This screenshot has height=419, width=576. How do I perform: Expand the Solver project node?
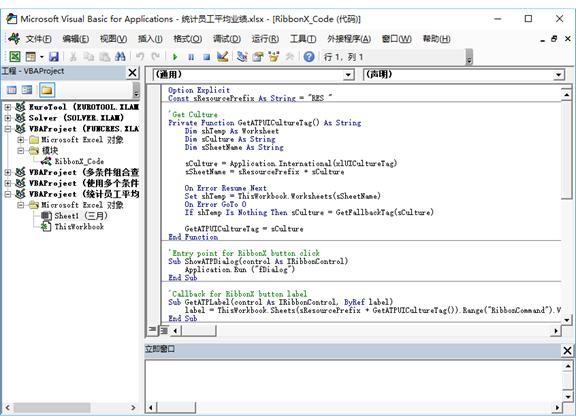[x=8, y=118]
